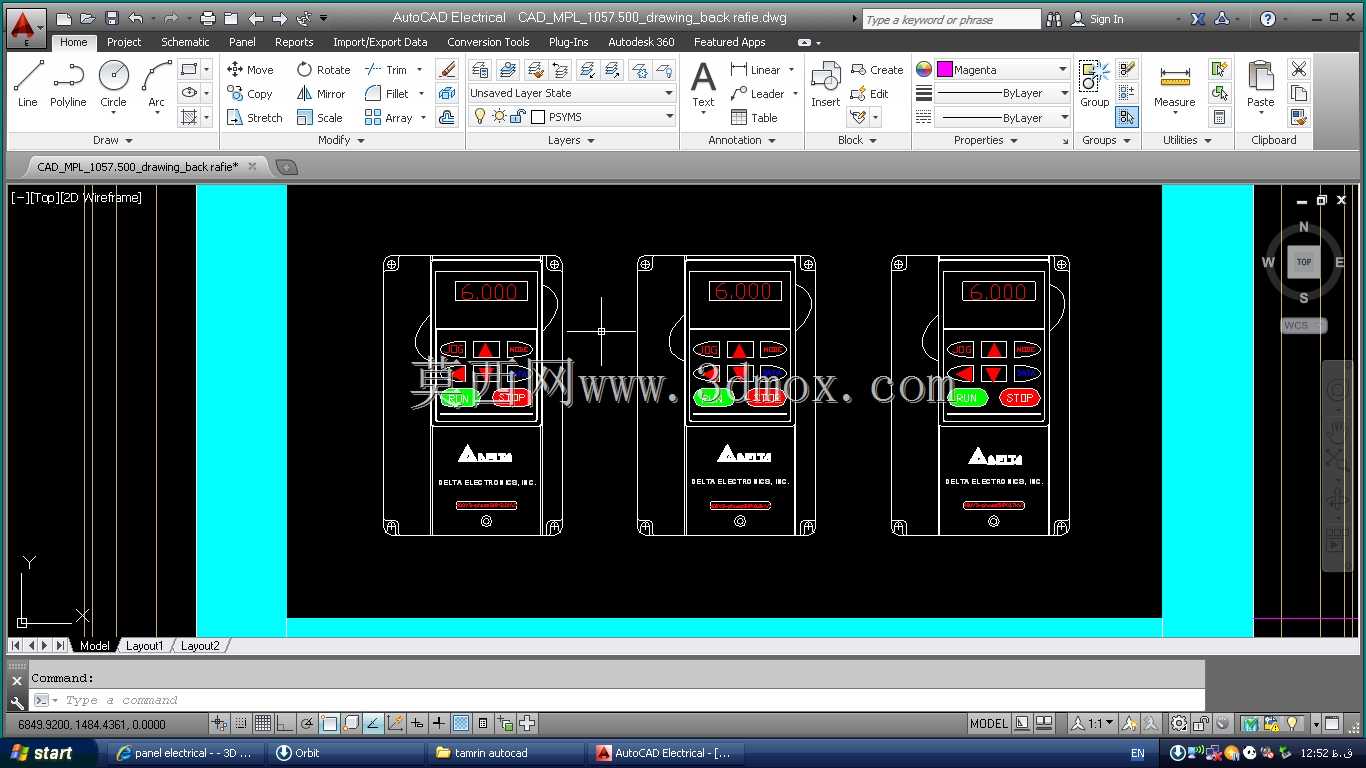
Task: Click the Insert block tool
Action: tap(826, 85)
